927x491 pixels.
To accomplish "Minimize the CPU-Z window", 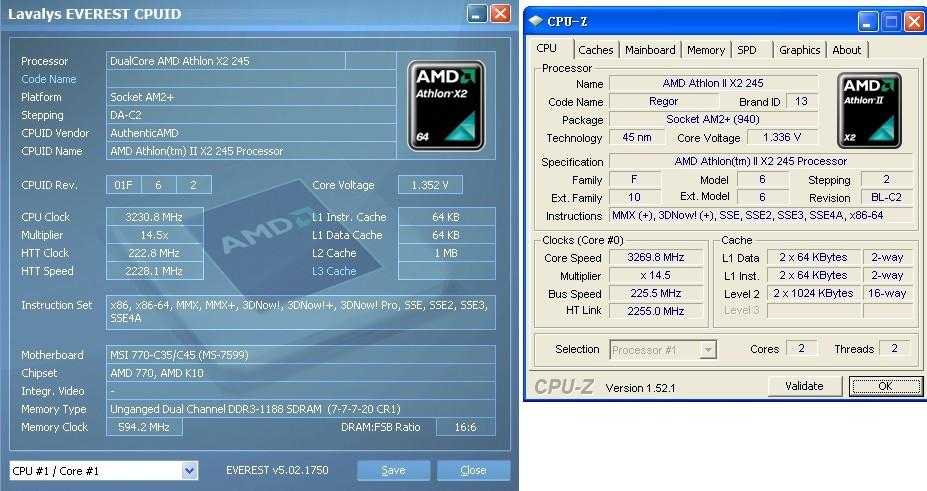I will point(868,22).
